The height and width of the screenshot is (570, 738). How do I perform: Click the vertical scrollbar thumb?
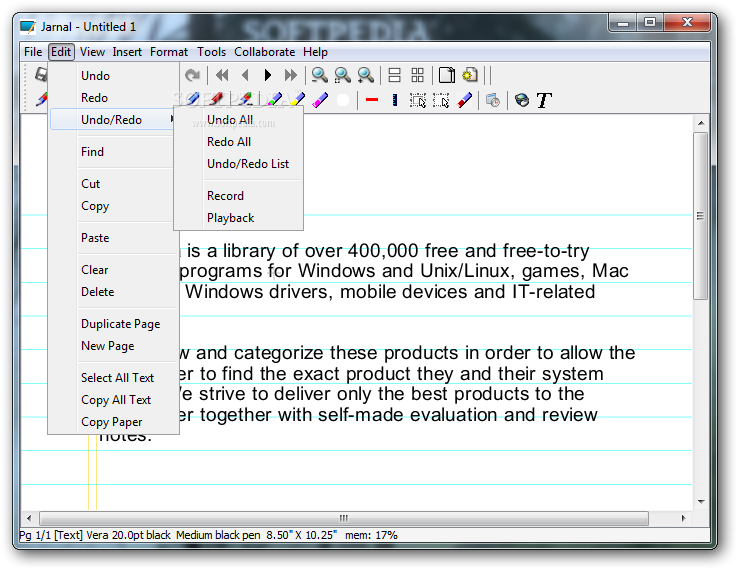coord(700,216)
